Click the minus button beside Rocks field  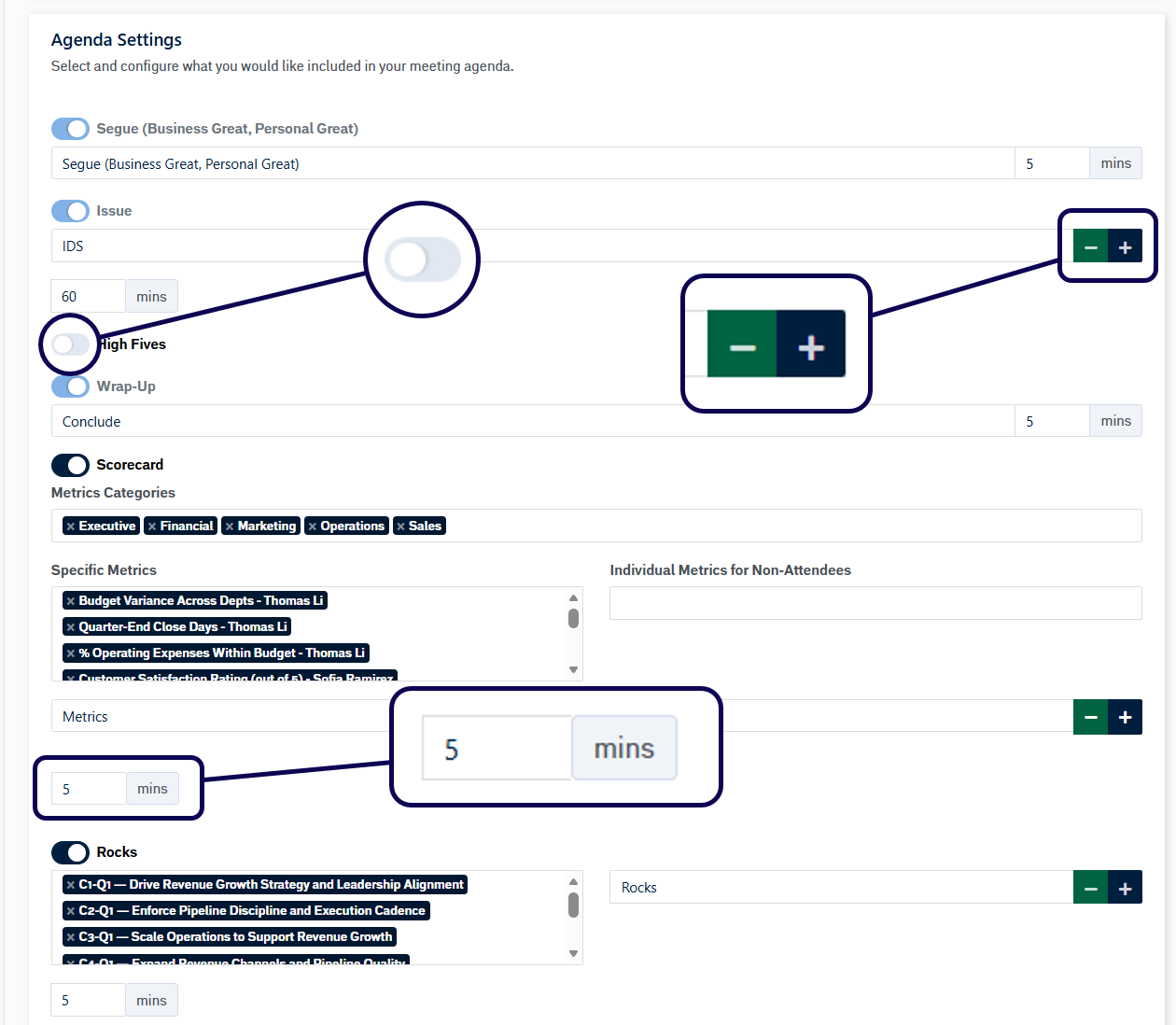pyautogui.click(x=1090, y=888)
